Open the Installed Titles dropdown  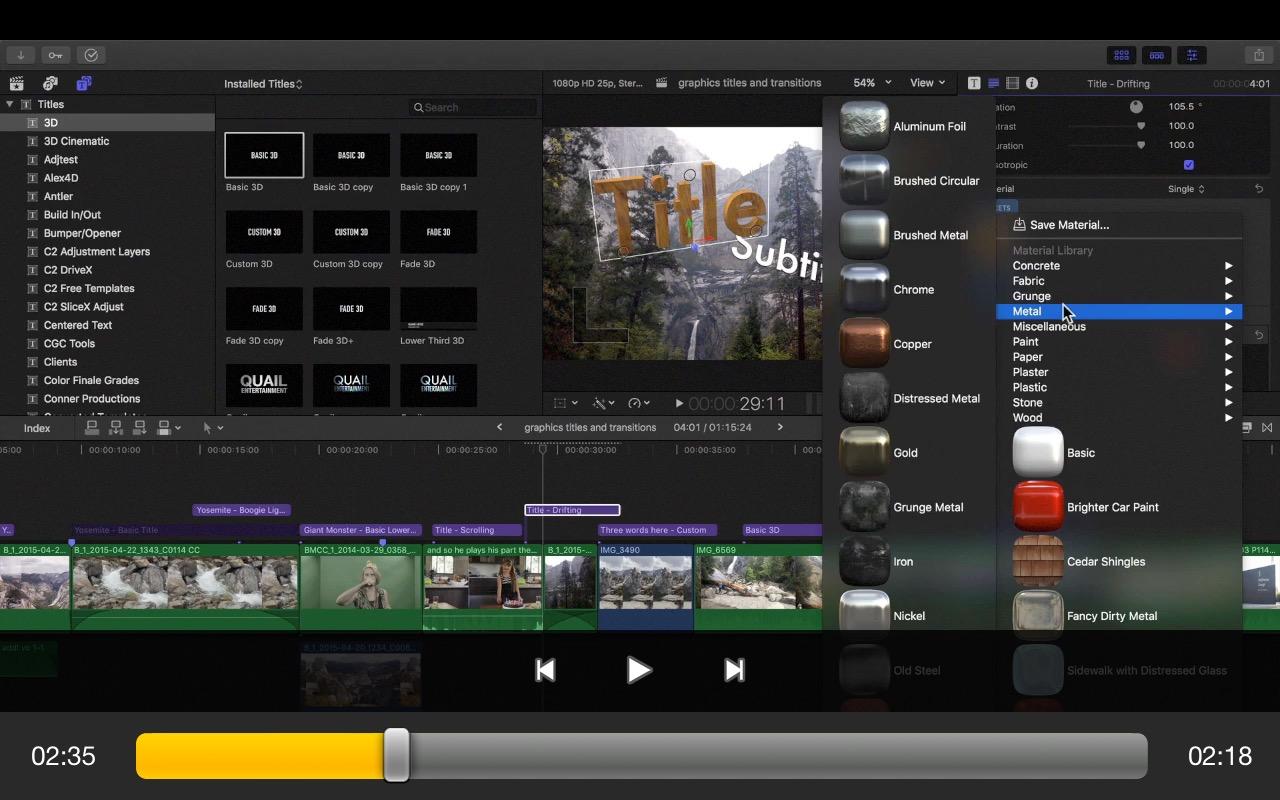pos(262,84)
